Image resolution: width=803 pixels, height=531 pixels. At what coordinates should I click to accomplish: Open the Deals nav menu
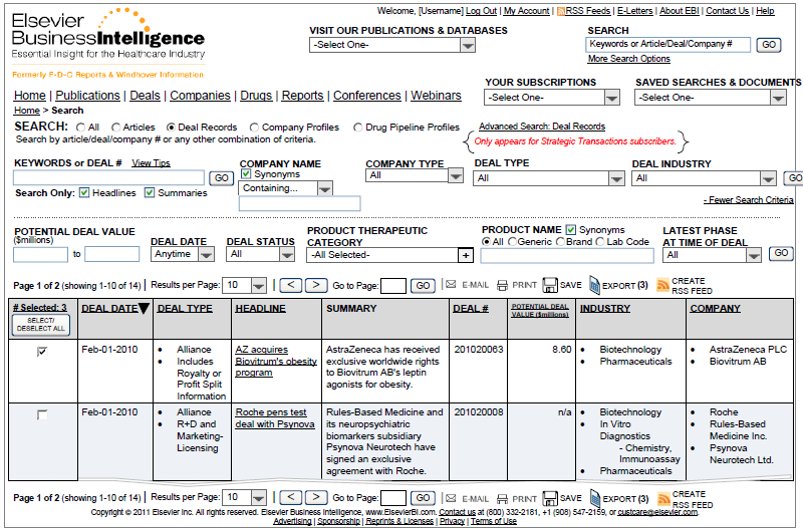[x=145, y=96]
